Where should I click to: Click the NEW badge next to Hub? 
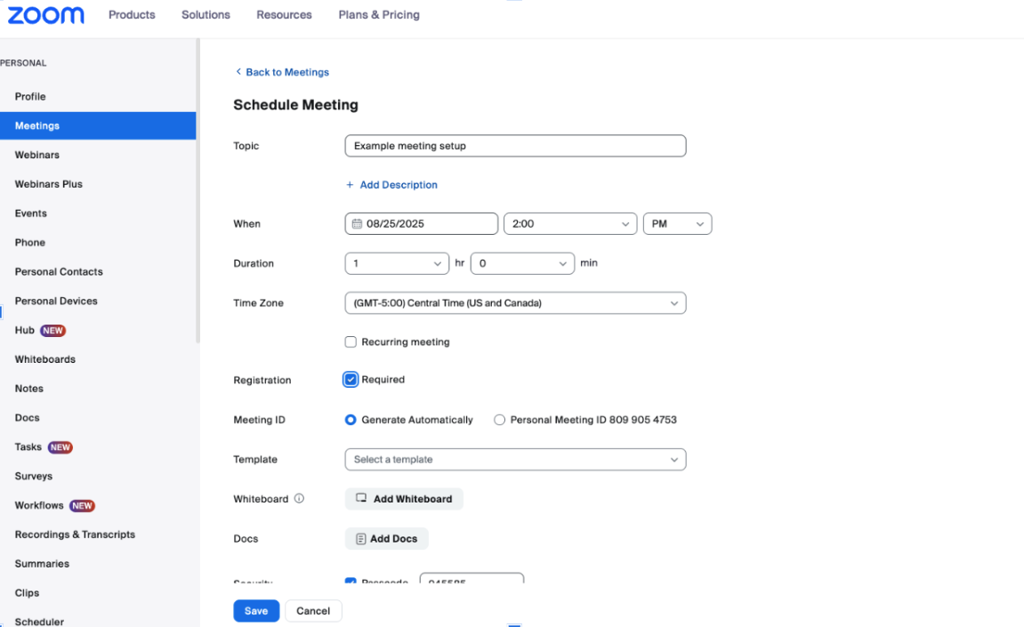53,331
